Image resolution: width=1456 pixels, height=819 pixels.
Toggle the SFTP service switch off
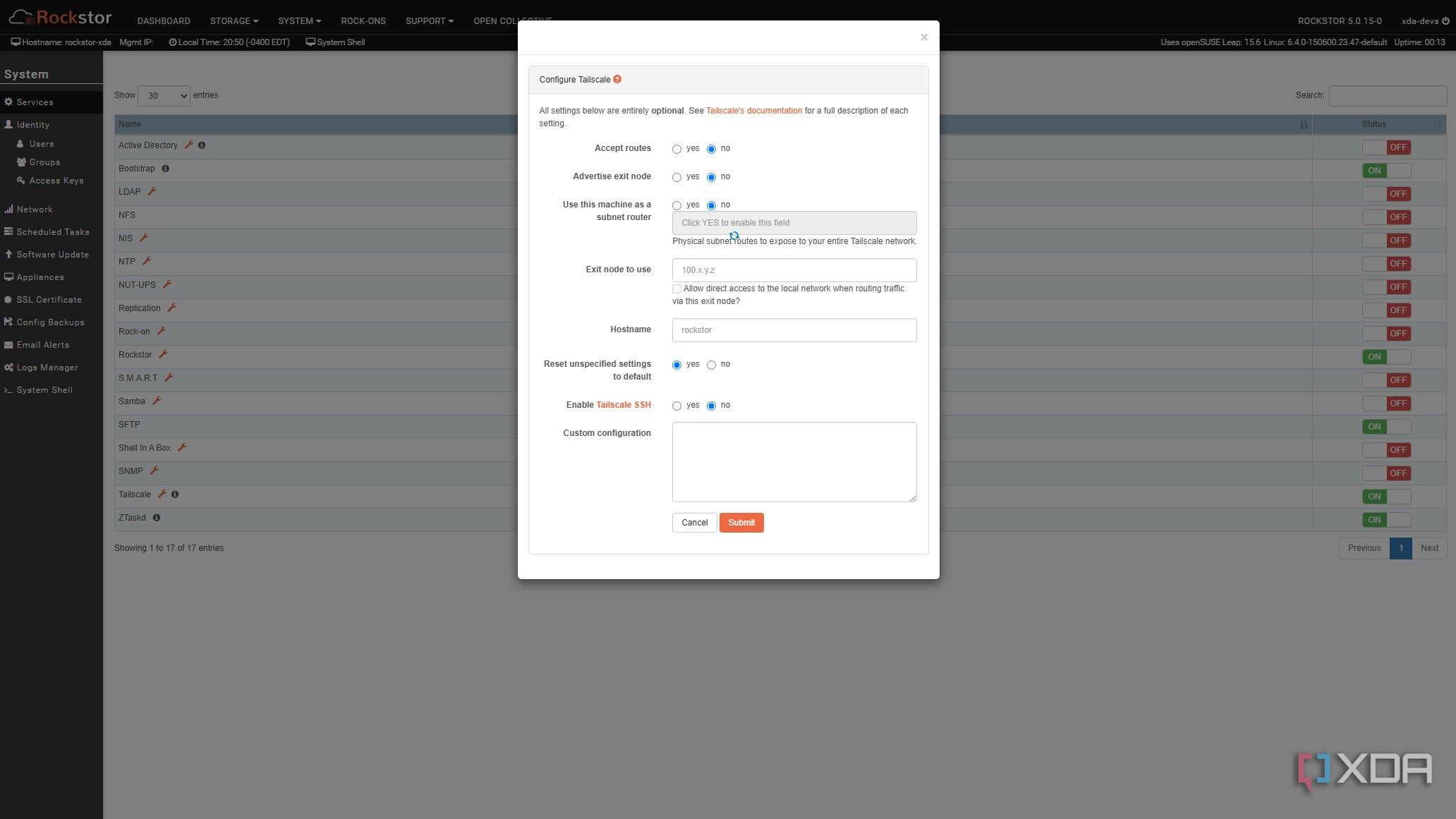click(1386, 426)
